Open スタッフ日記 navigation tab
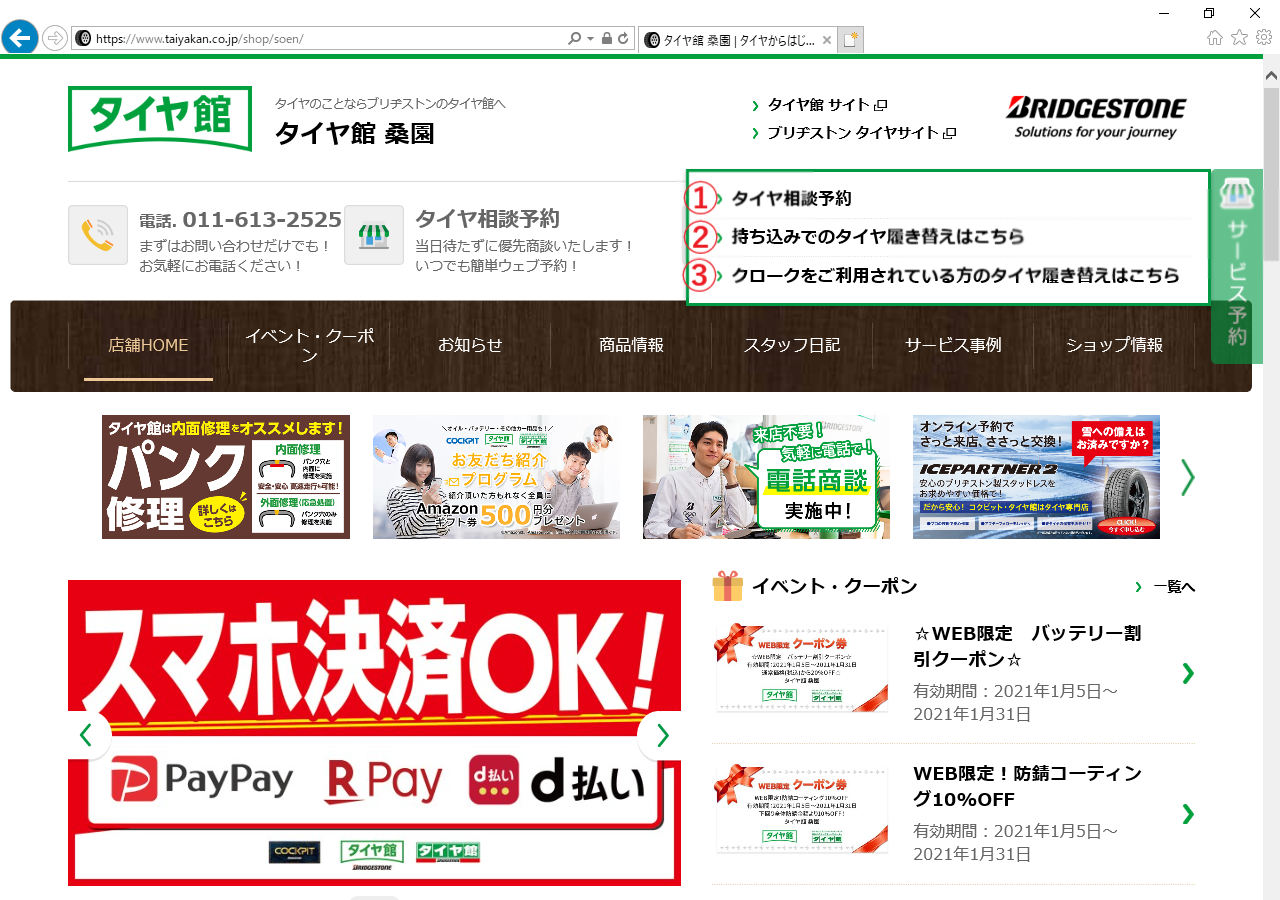This screenshot has height=900, width=1280. (792, 345)
